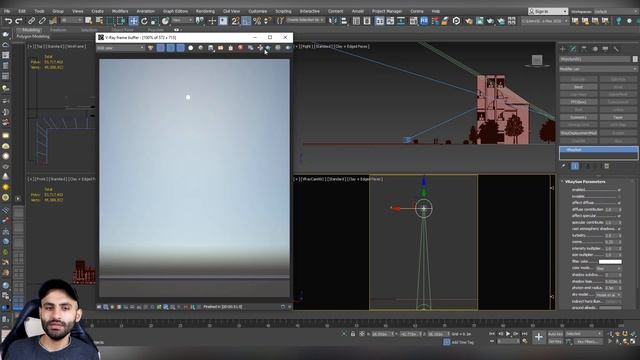
Task: Open the VRaySun filter color swatch
Action: point(610,262)
